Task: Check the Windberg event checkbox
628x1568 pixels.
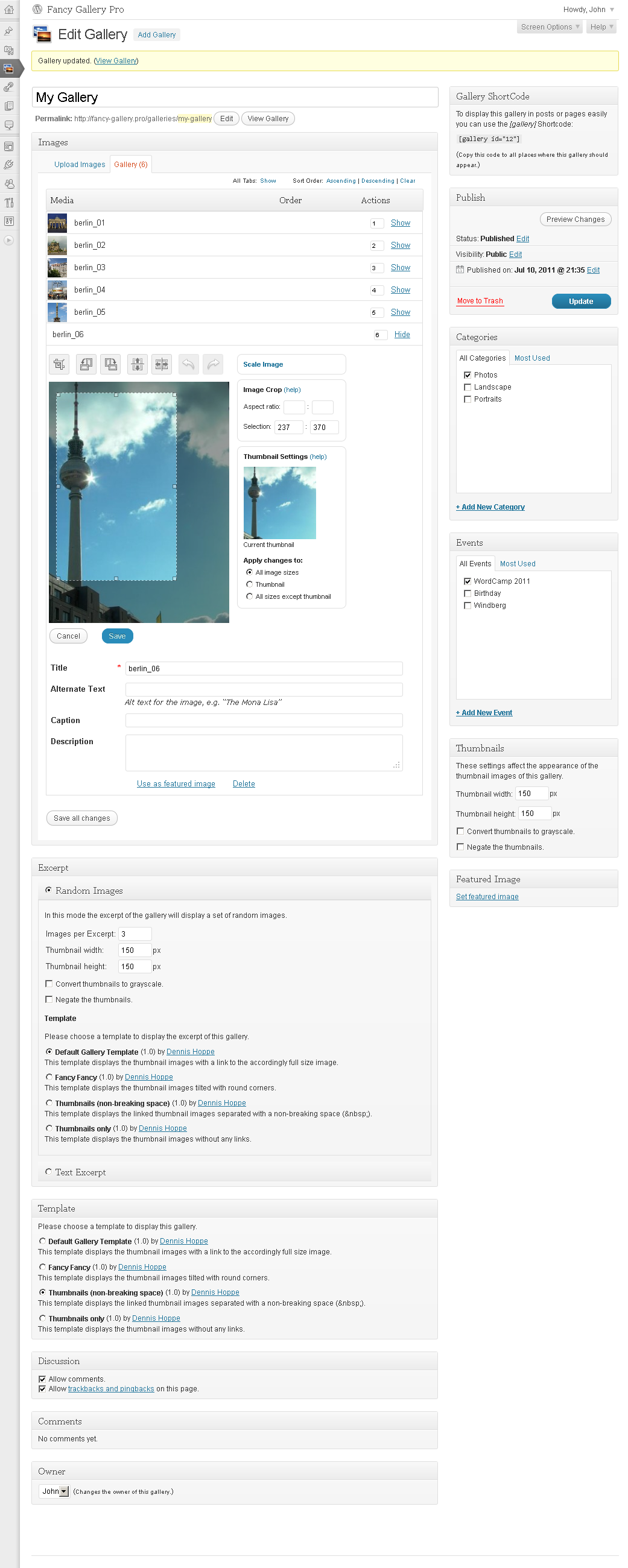Action: click(467, 605)
